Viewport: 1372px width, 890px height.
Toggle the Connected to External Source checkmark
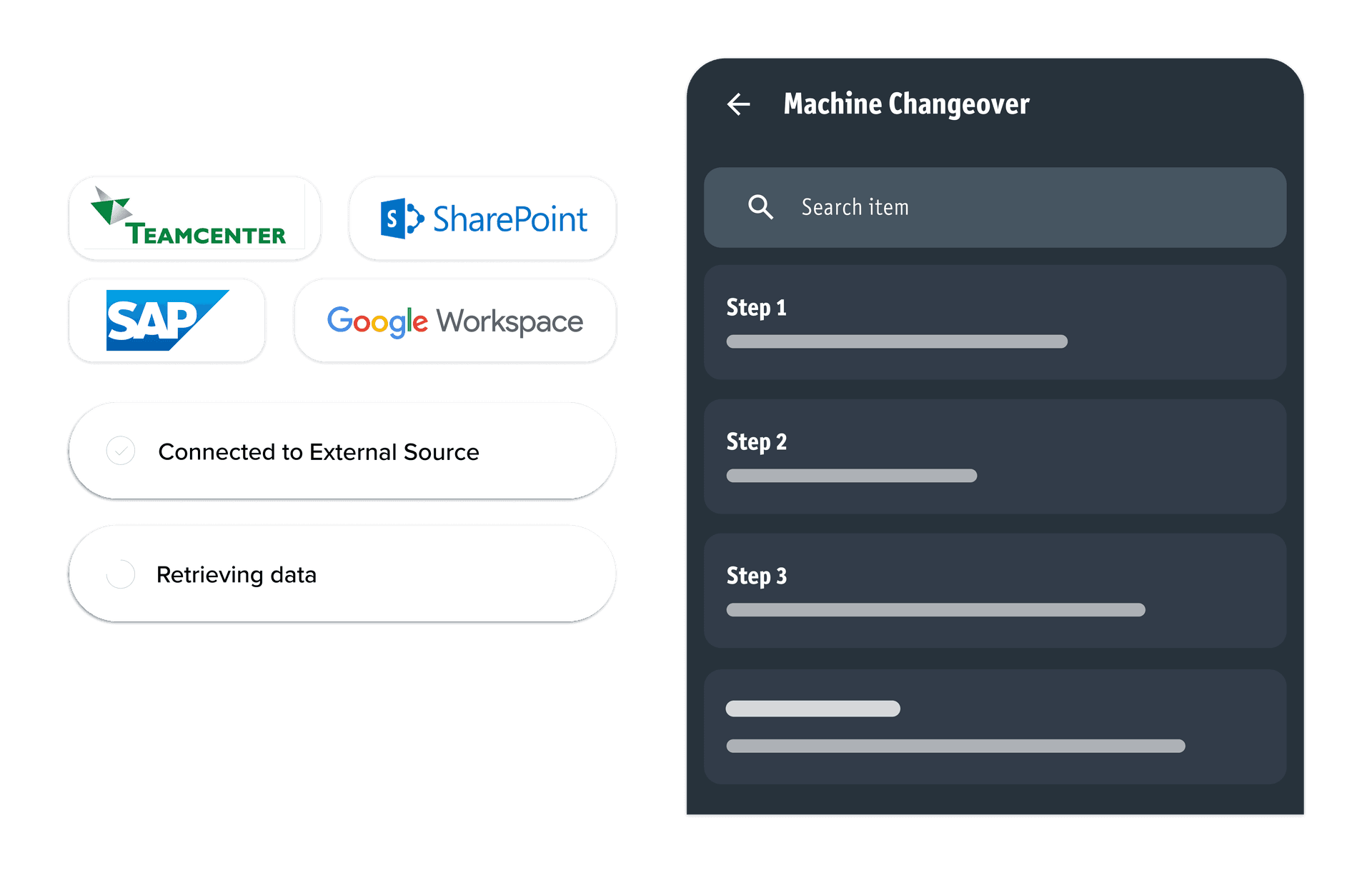pyautogui.click(x=121, y=451)
